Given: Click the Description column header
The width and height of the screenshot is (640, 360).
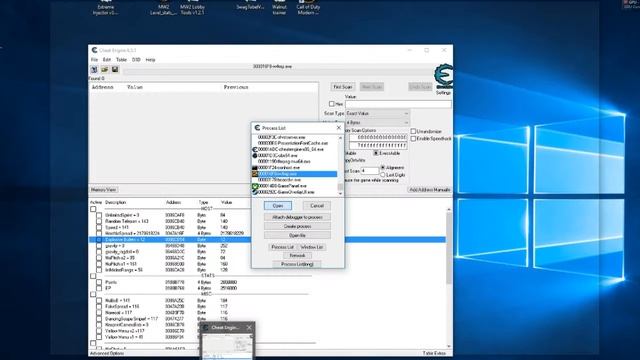Looking at the screenshot, I should click(116, 202).
